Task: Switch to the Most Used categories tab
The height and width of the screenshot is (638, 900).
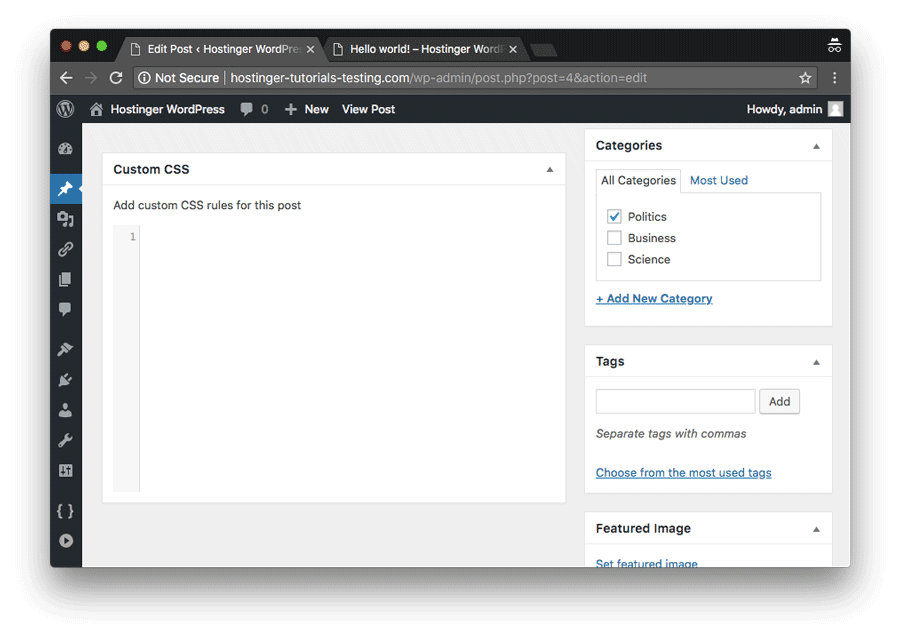Action: (718, 180)
